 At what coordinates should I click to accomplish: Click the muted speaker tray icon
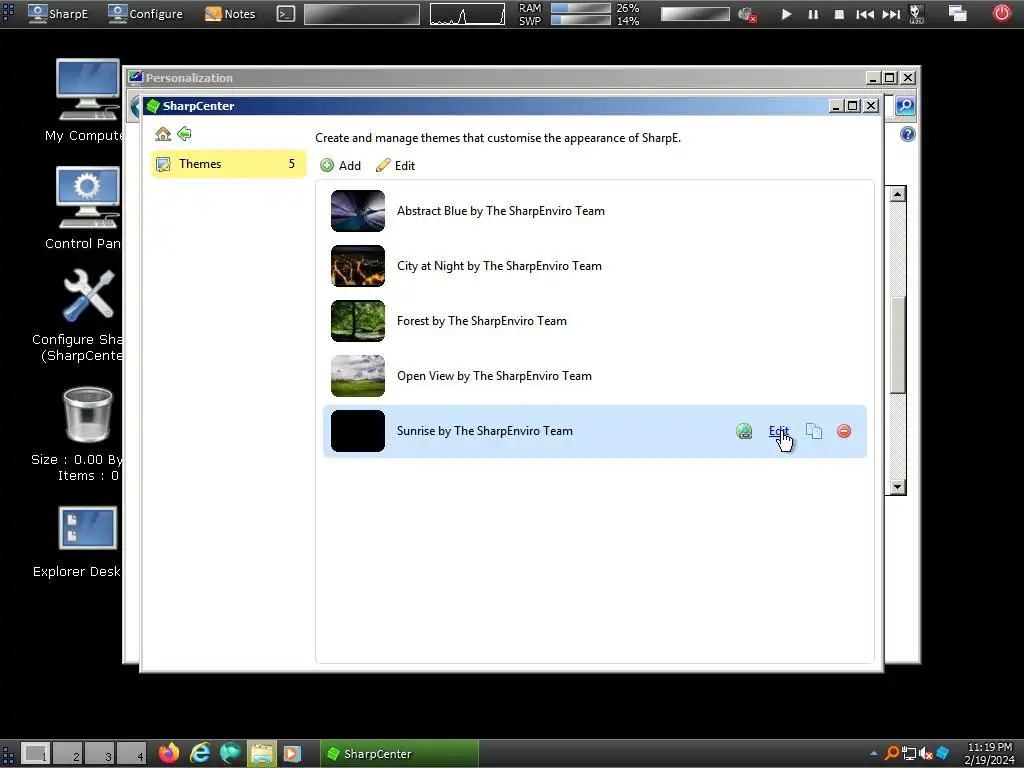click(925, 754)
